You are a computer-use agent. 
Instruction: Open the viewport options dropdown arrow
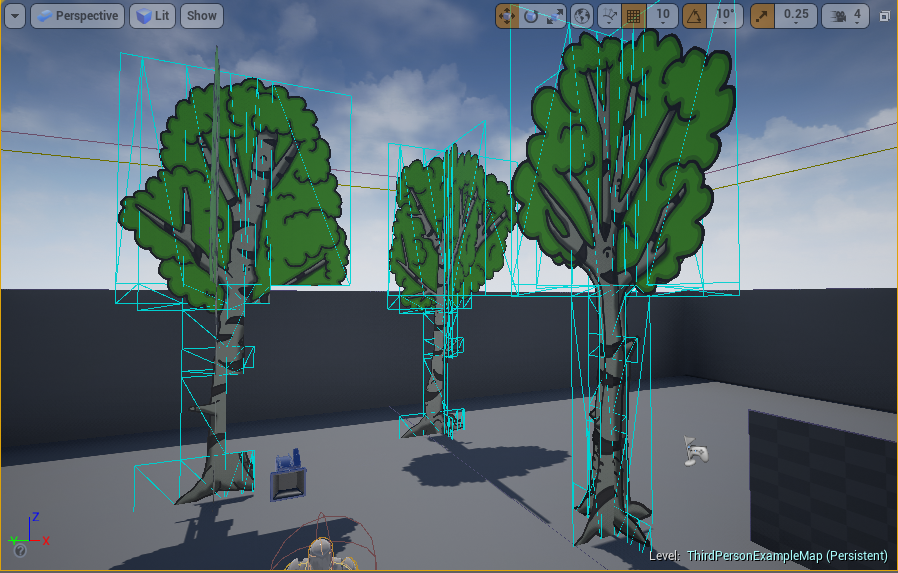tap(14, 16)
